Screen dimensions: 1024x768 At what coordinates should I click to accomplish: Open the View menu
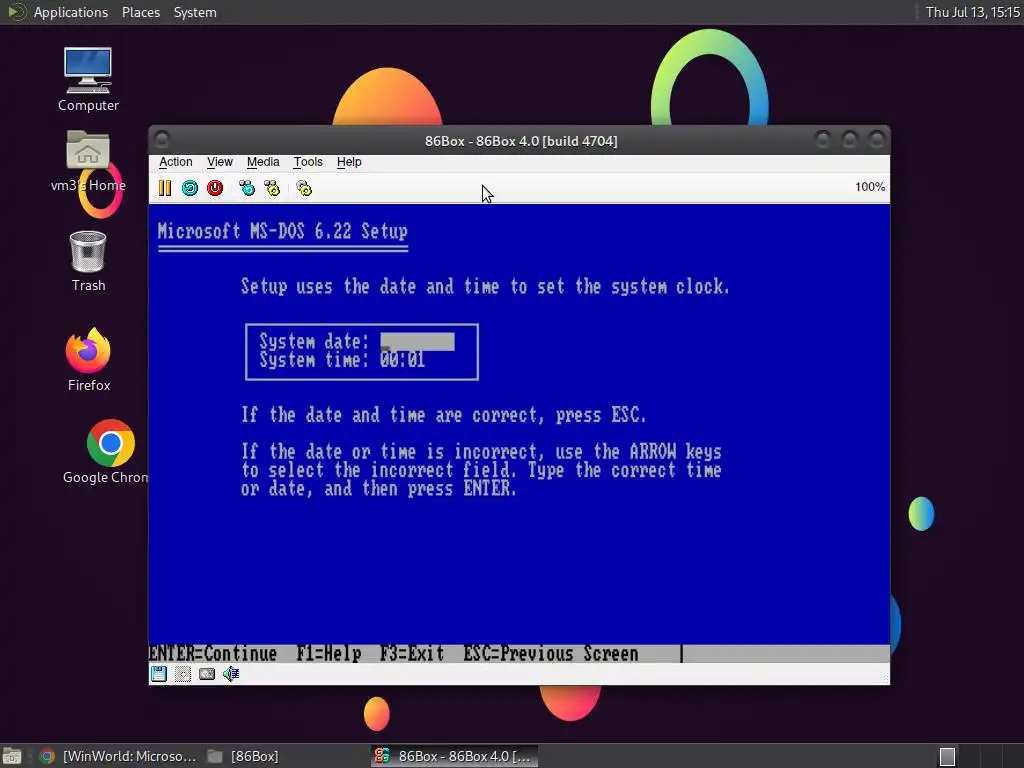coord(219,162)
